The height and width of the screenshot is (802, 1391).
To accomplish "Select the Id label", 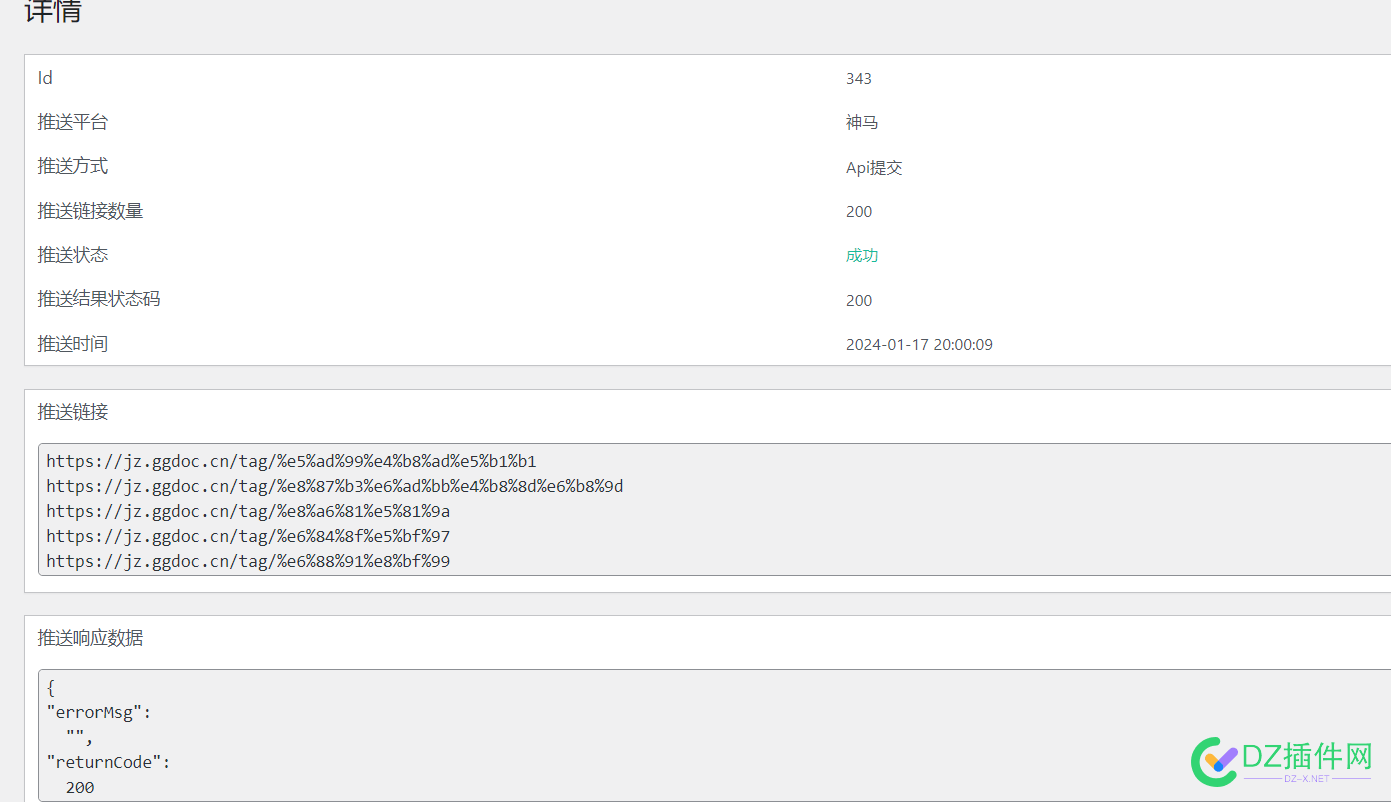I will click(45, 78).
